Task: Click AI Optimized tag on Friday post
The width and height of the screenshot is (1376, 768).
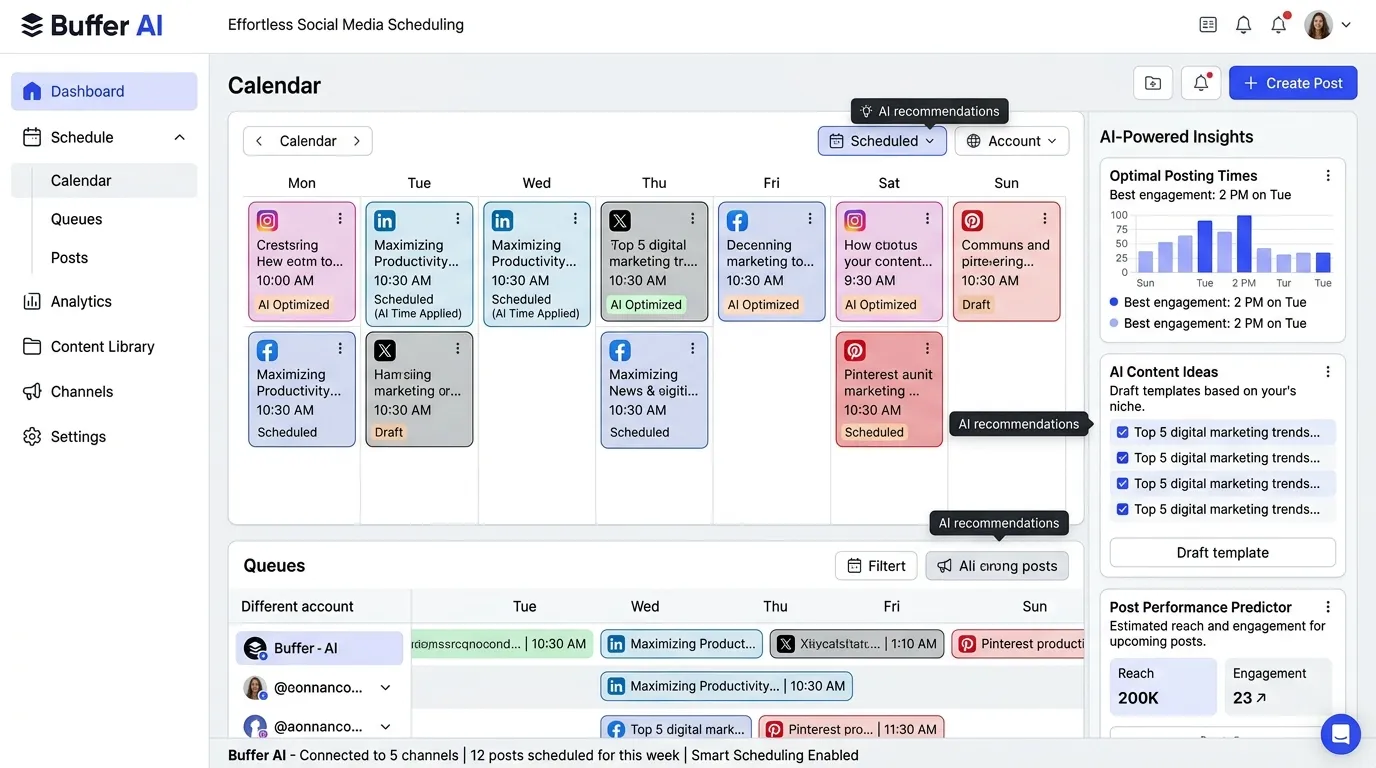Action: pos(763,305)
